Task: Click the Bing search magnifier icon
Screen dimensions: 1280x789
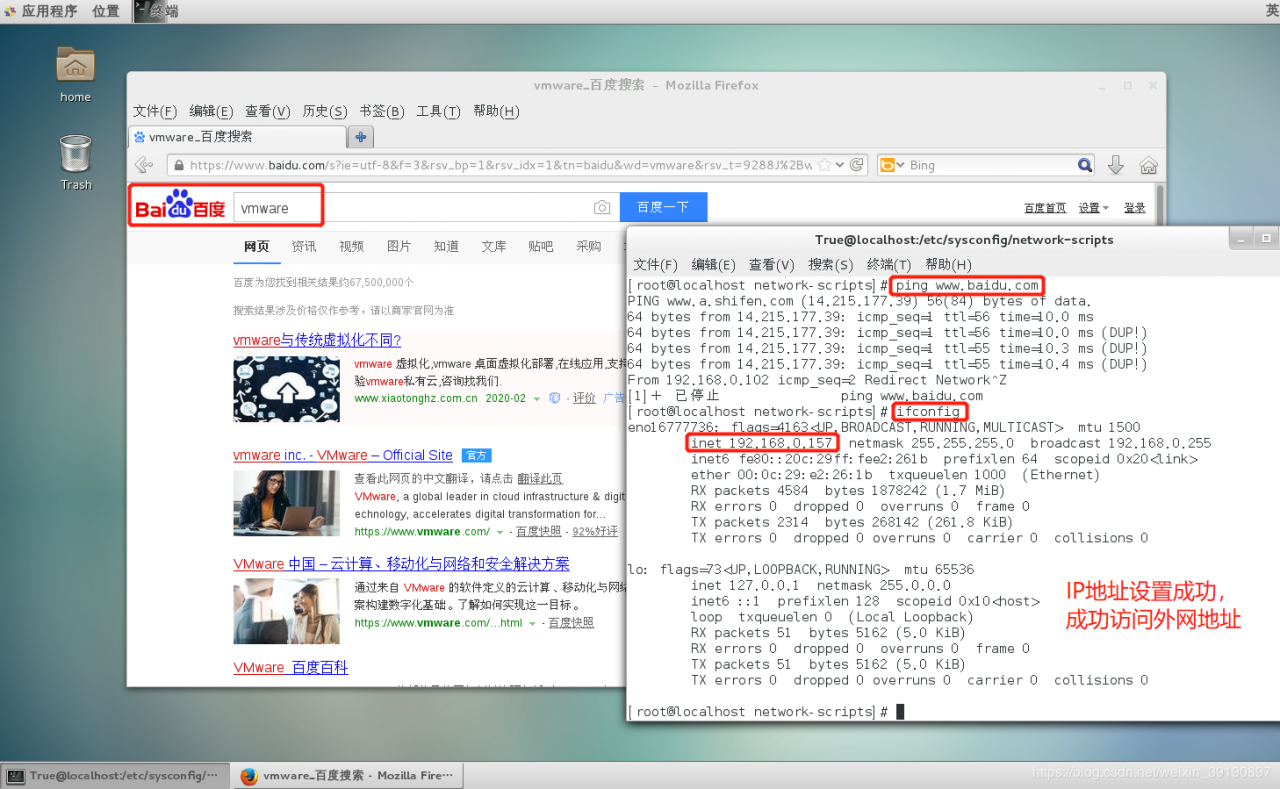Action: (1085, 165)
